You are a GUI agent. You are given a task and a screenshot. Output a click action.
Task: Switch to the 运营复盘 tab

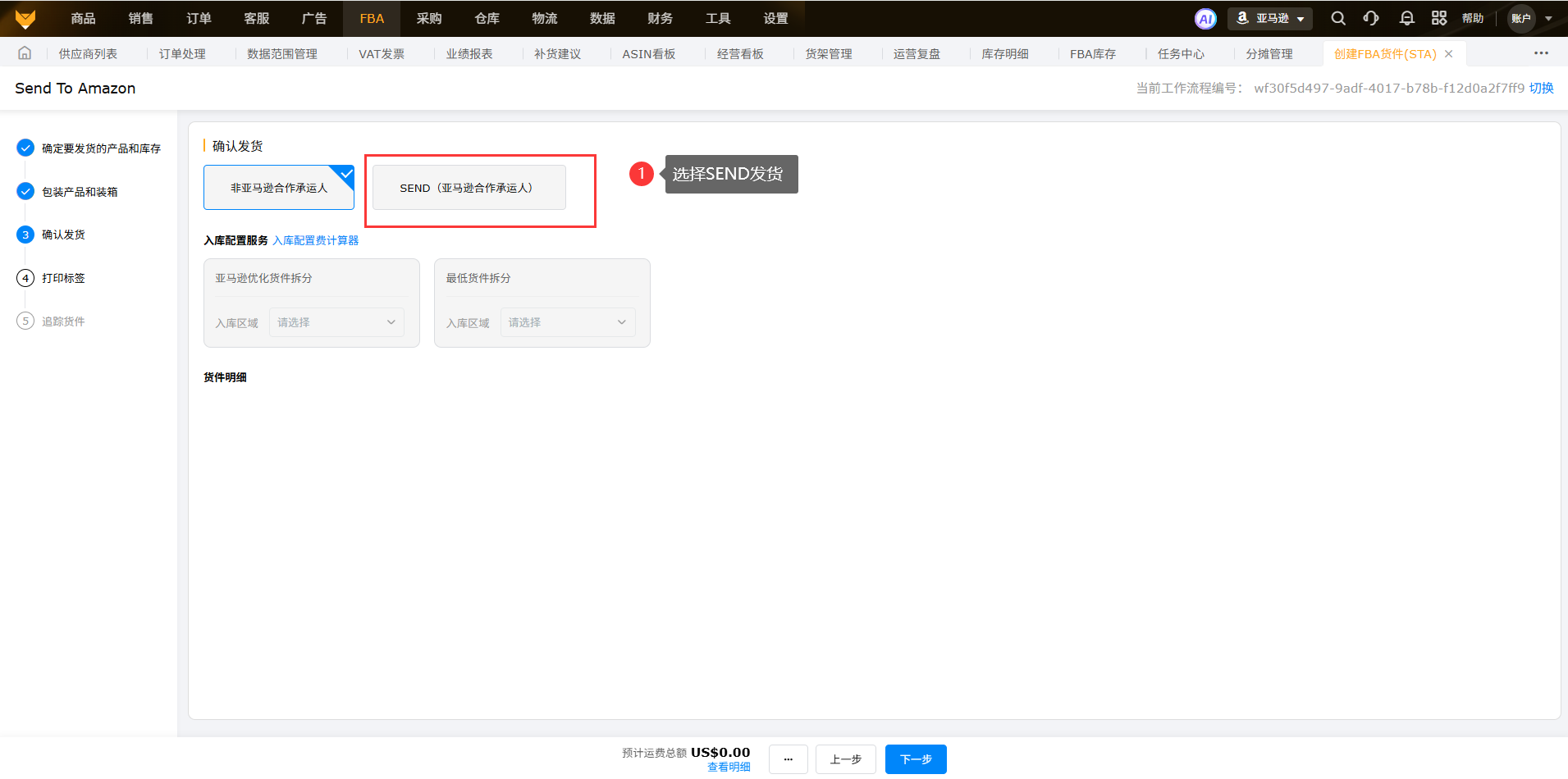[x=917, y=54]
